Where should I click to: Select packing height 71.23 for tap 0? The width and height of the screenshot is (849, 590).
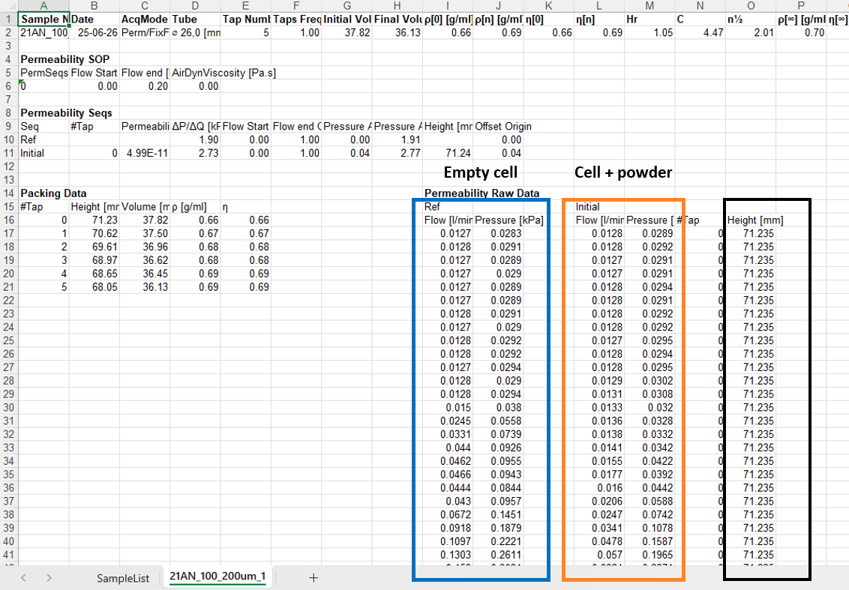94,220
